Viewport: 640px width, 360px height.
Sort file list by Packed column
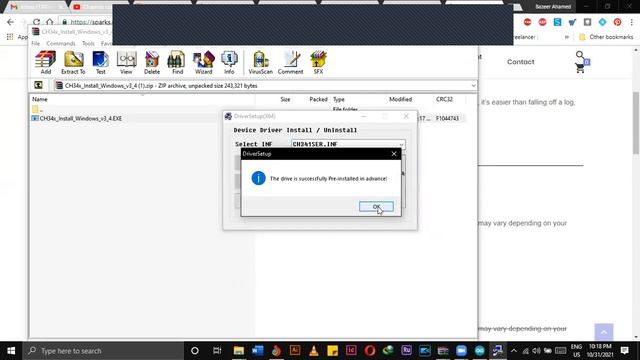click(318, 99)
